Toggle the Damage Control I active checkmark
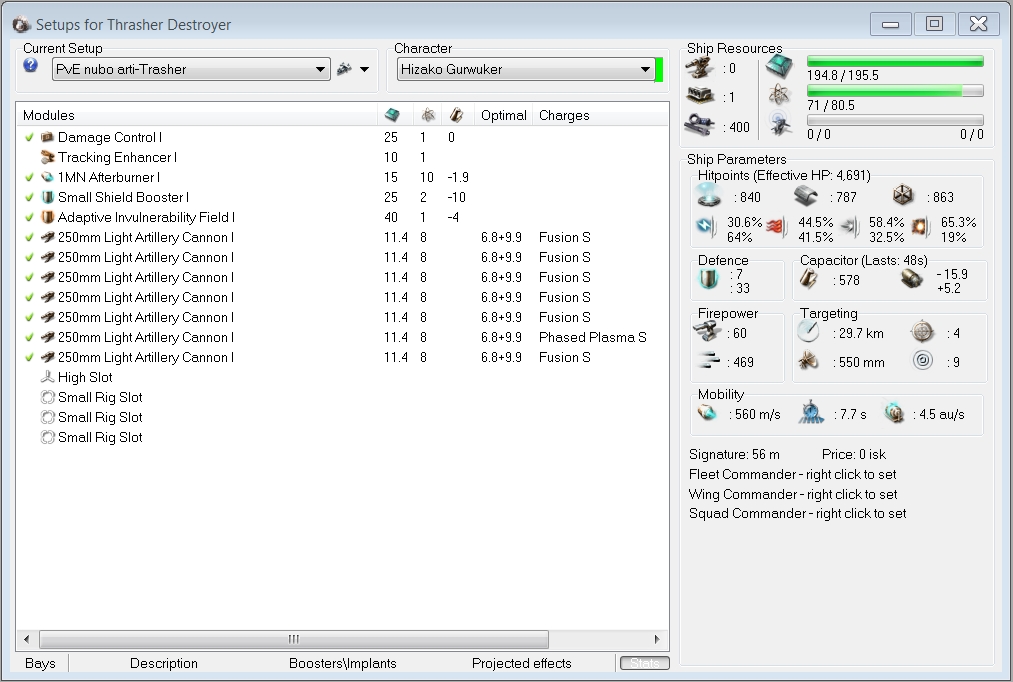1013x682 pixels. pyautogui.click(x=29, y=137)
